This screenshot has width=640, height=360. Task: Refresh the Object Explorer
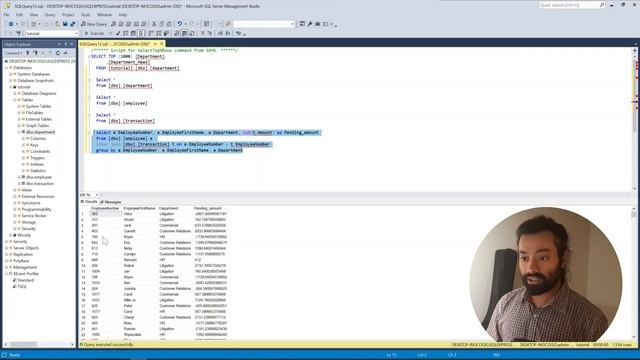click(x=58, y=53)
